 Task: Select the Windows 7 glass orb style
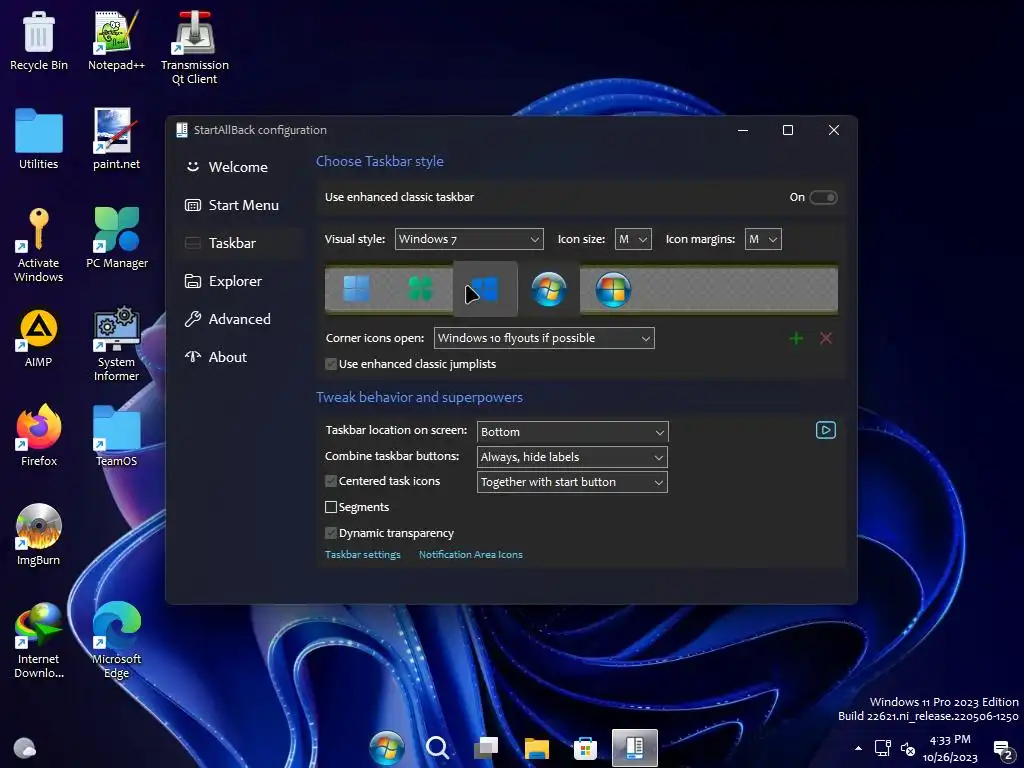click(x=549, y=289)
